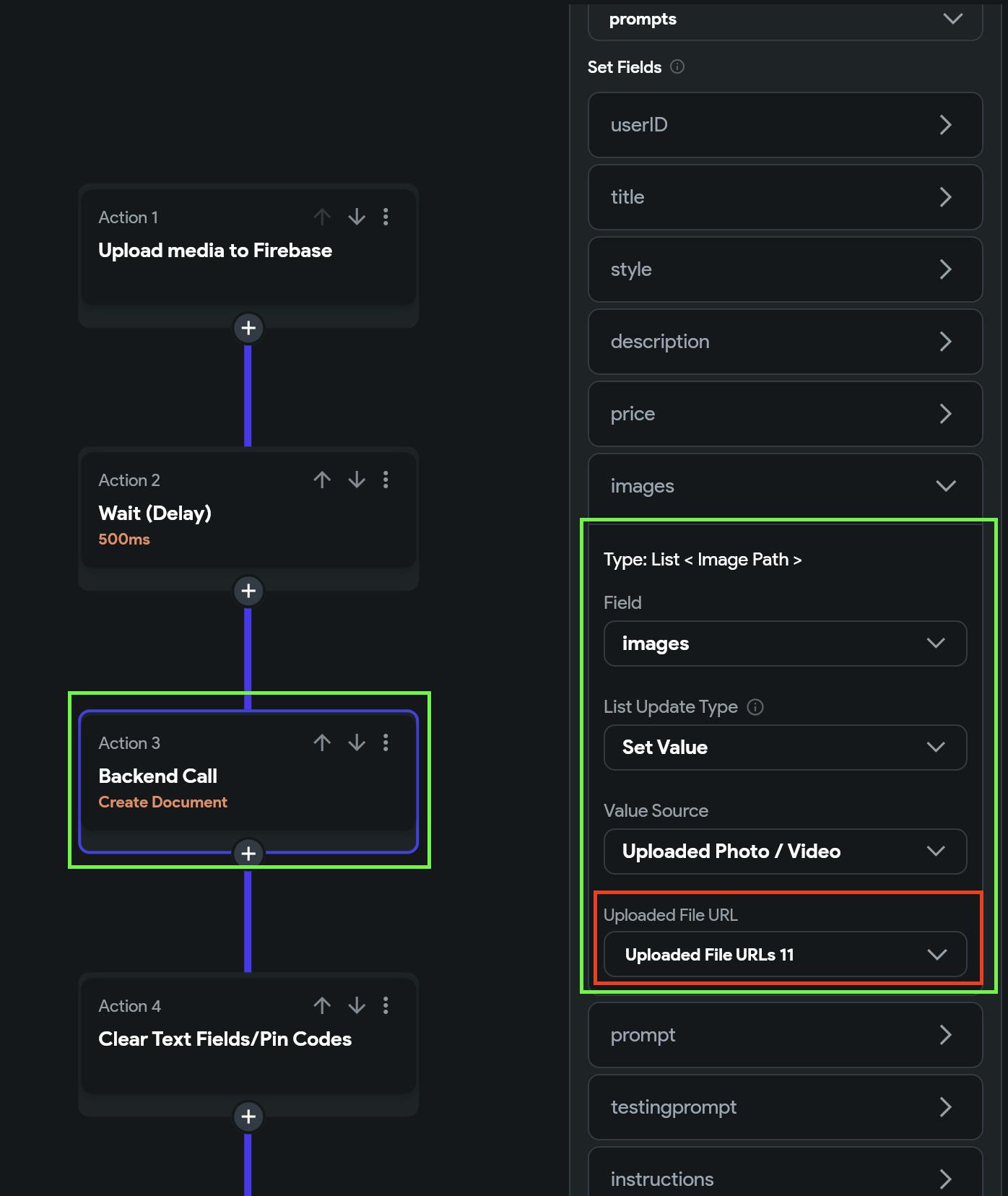Viewport: 1008px width, 1196px height.
Task: Open the List Update Type Set Value dropdown
Action: (785, 747)
